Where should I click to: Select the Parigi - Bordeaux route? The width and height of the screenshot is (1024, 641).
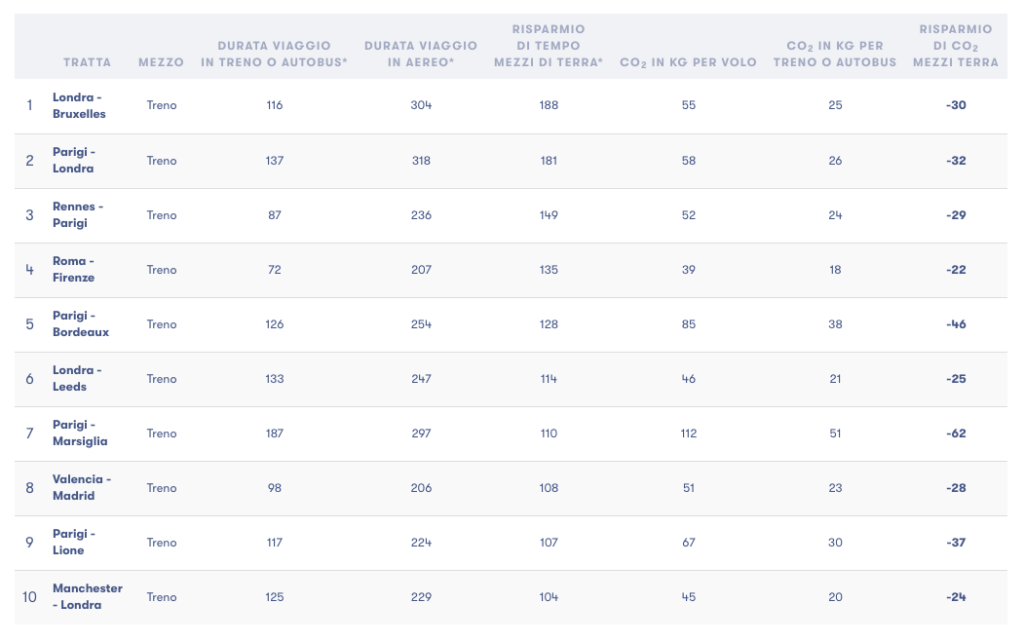pyautogui.click(x=81, y=324)
